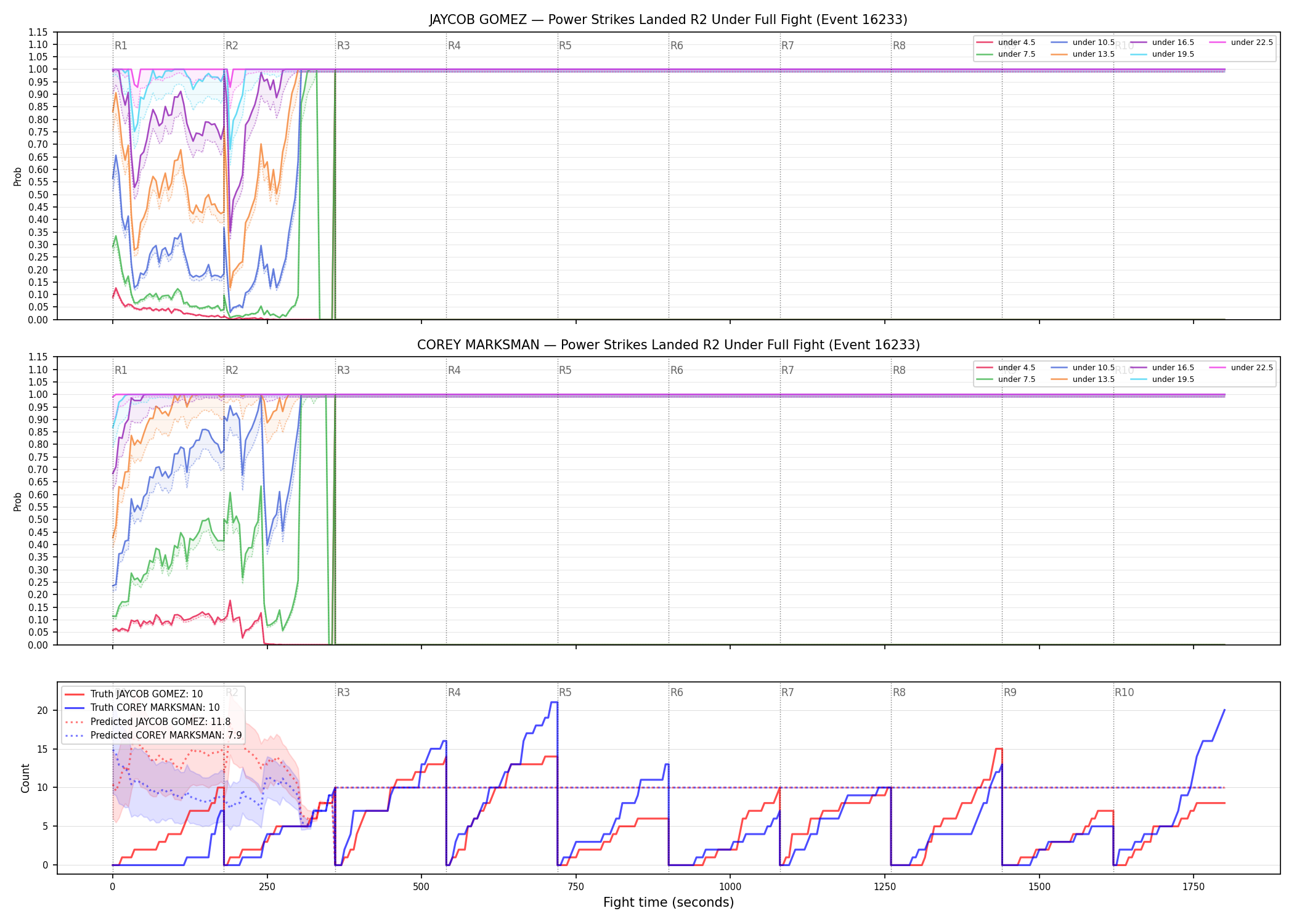Click the R5 round marker in bottom chart
Screen dimensions: 1294x924
(565, 692)
